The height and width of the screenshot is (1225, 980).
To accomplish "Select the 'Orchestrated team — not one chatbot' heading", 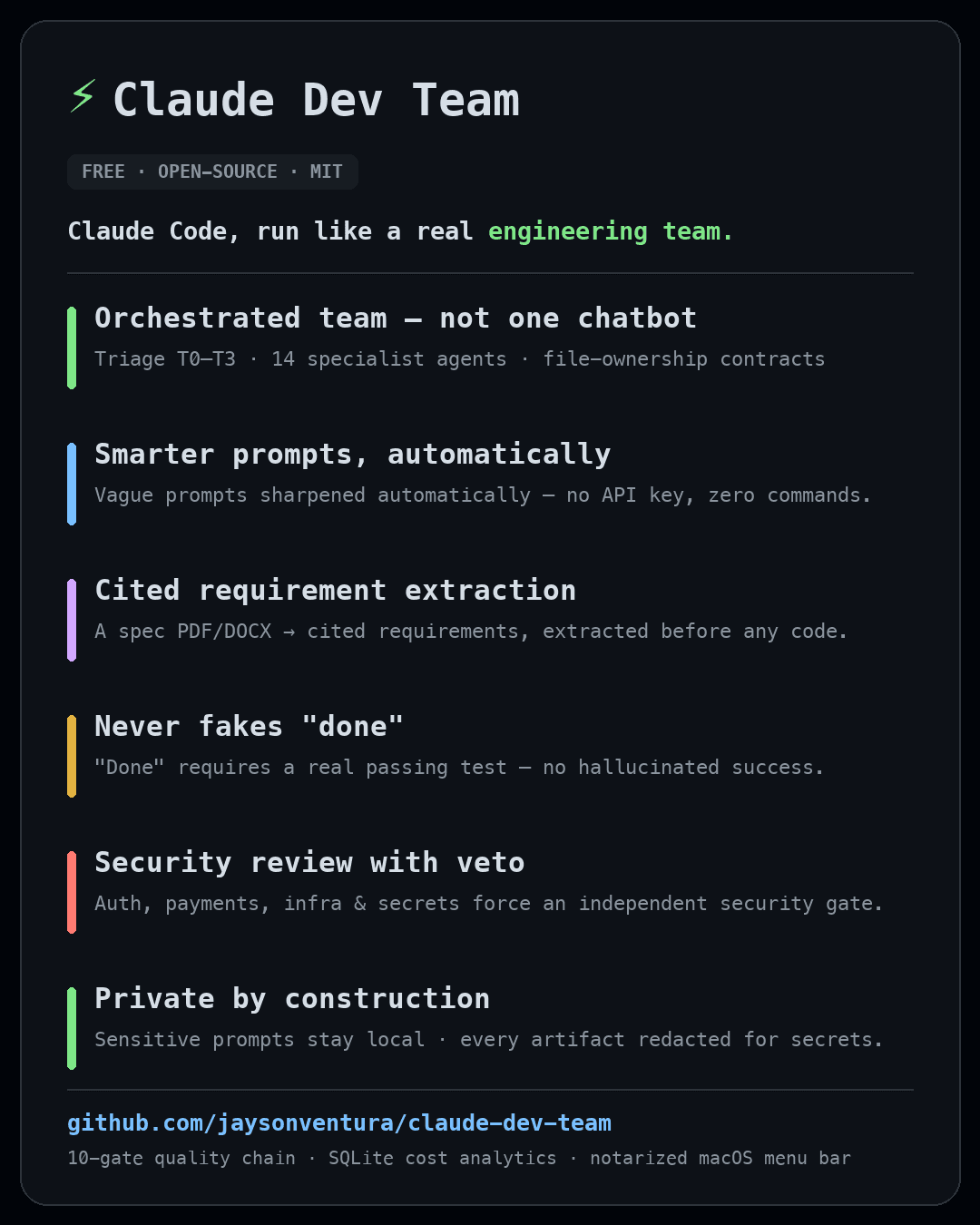I will (x=396, y=318).
